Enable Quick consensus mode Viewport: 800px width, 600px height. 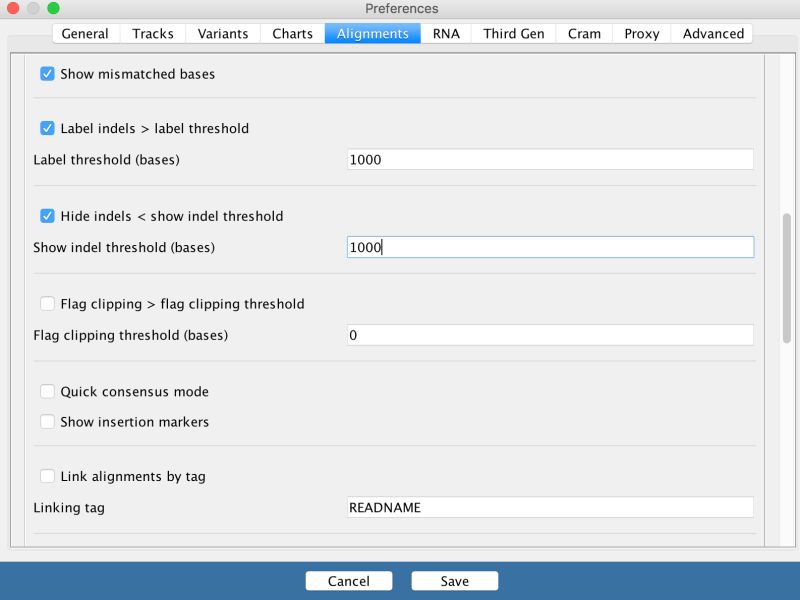pos(47,391)
